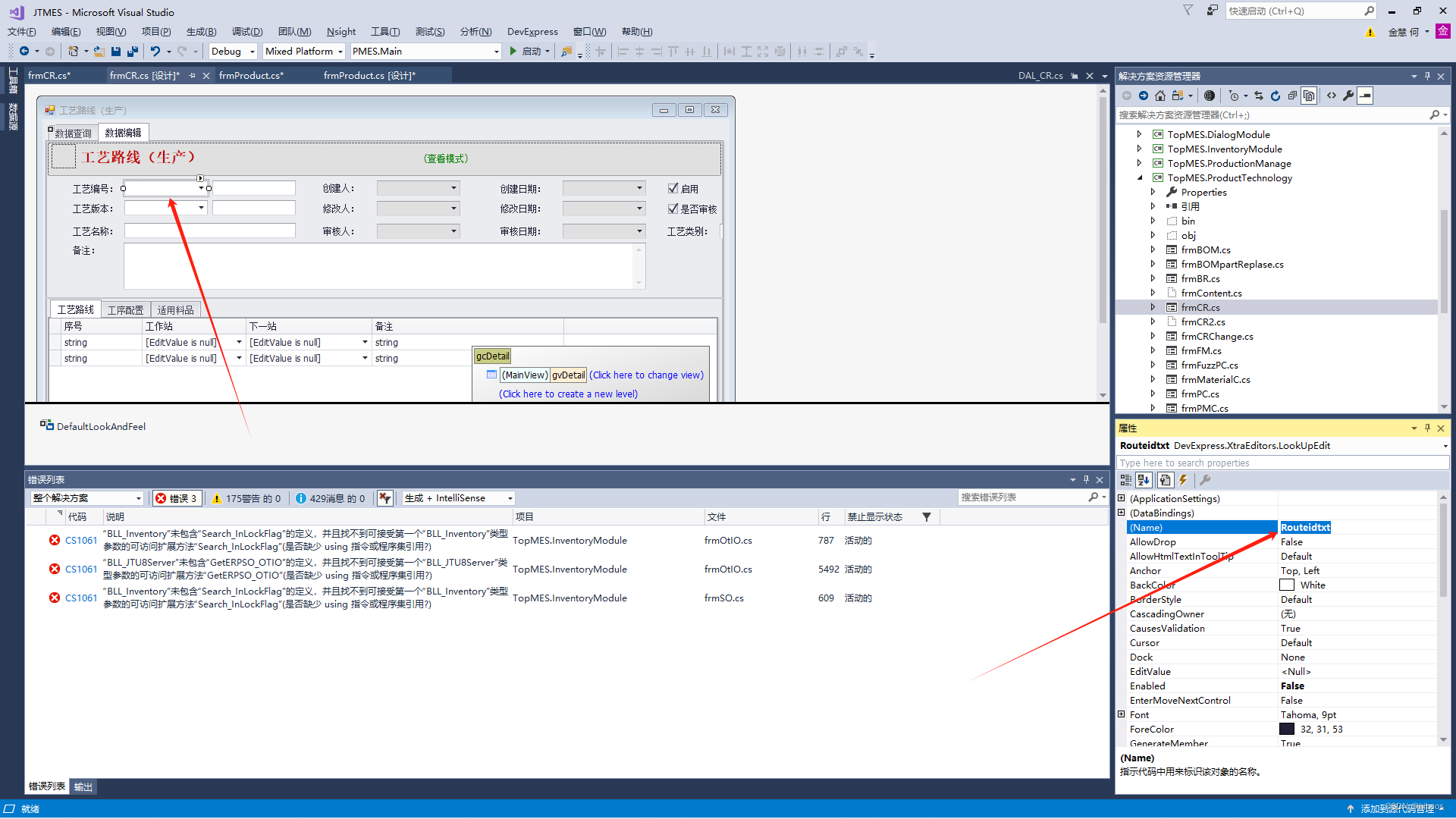This screenshot has width=1456, height=819.
Task: Click the undo arrow in toolbar
Action: point(155,51)
